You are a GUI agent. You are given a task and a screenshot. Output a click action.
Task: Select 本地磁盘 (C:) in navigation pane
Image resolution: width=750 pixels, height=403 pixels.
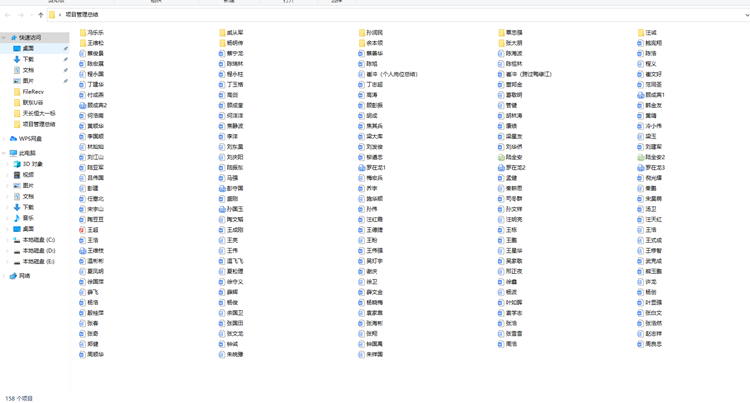[x=38, y=240]
